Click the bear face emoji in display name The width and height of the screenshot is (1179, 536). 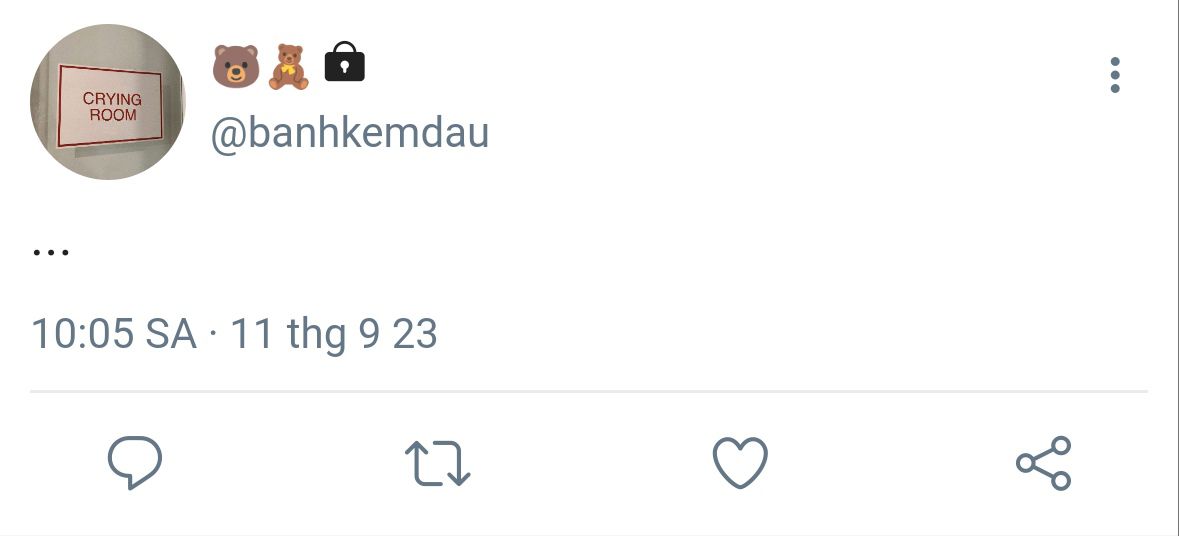click(235, 66)
